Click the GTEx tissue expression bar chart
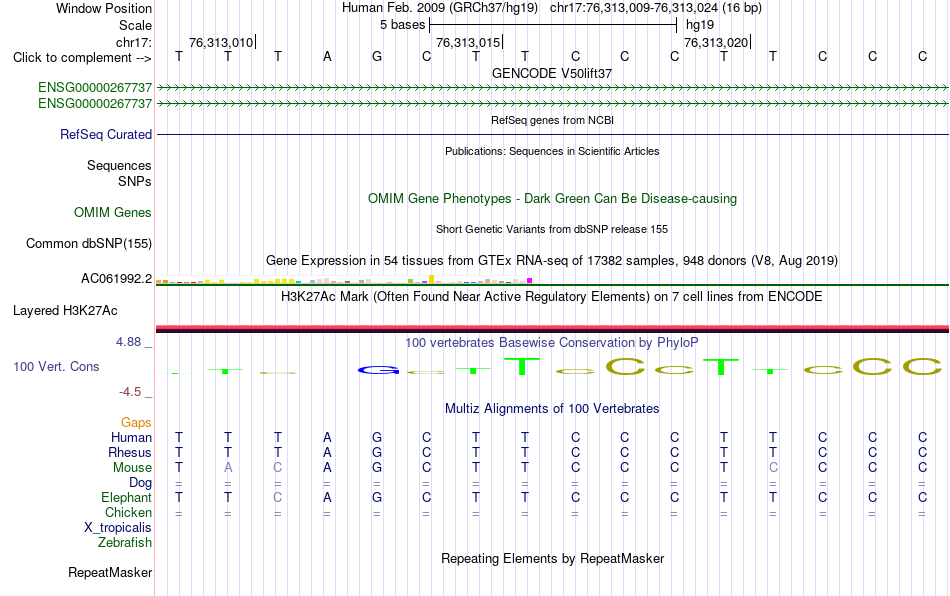The image size is (950, 596). [x=344, y=280]
